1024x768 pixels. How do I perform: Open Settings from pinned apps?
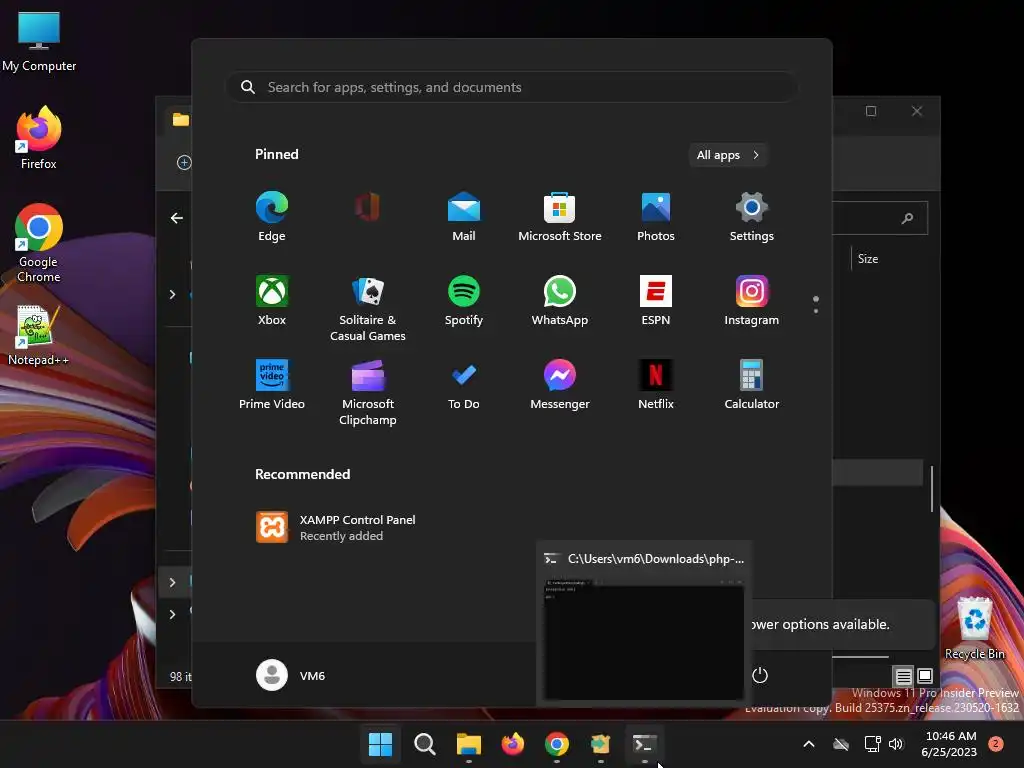(x=752, y=216)
